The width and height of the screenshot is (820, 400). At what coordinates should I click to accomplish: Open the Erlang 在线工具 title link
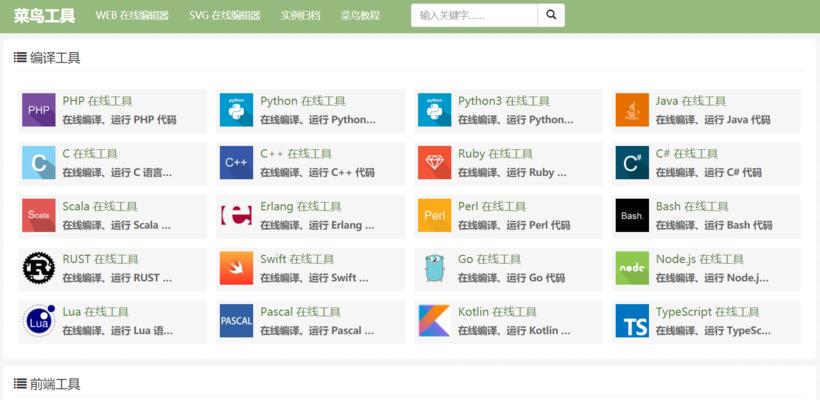coord(301,207)
